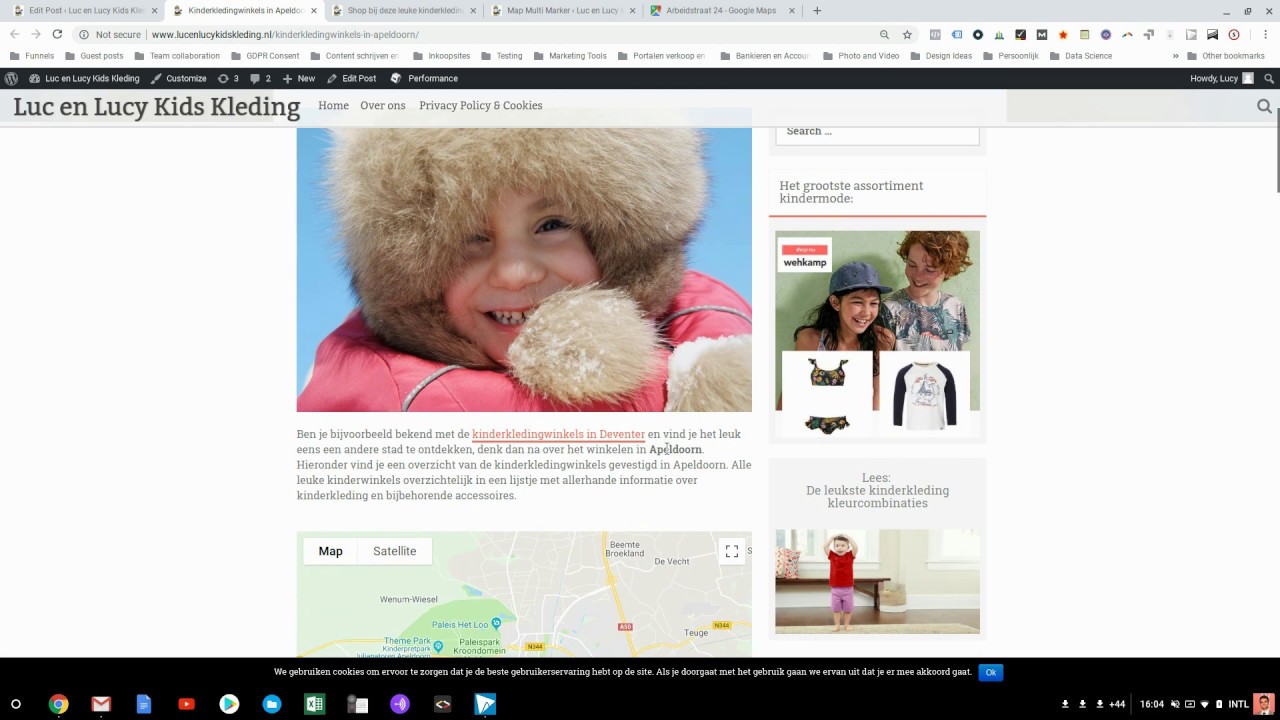Launch YouTube from the shelf
The image size is (1280, 720).
[x=186, y=704]
